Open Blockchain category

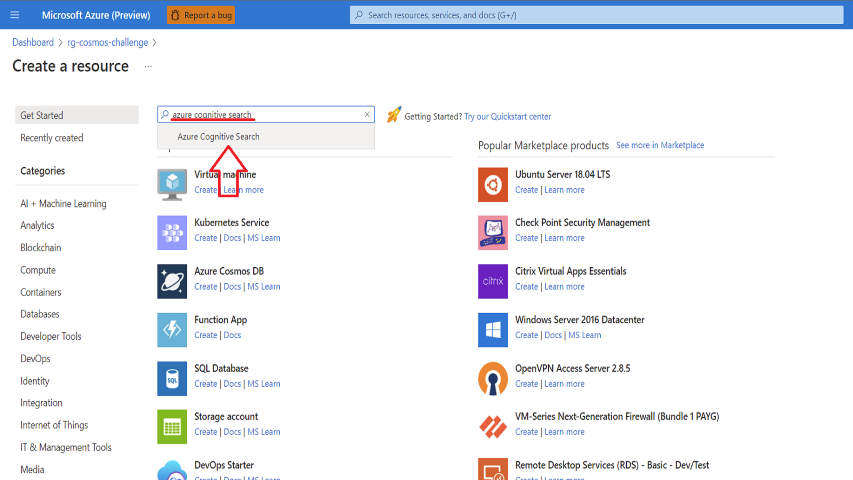(41, 248)
